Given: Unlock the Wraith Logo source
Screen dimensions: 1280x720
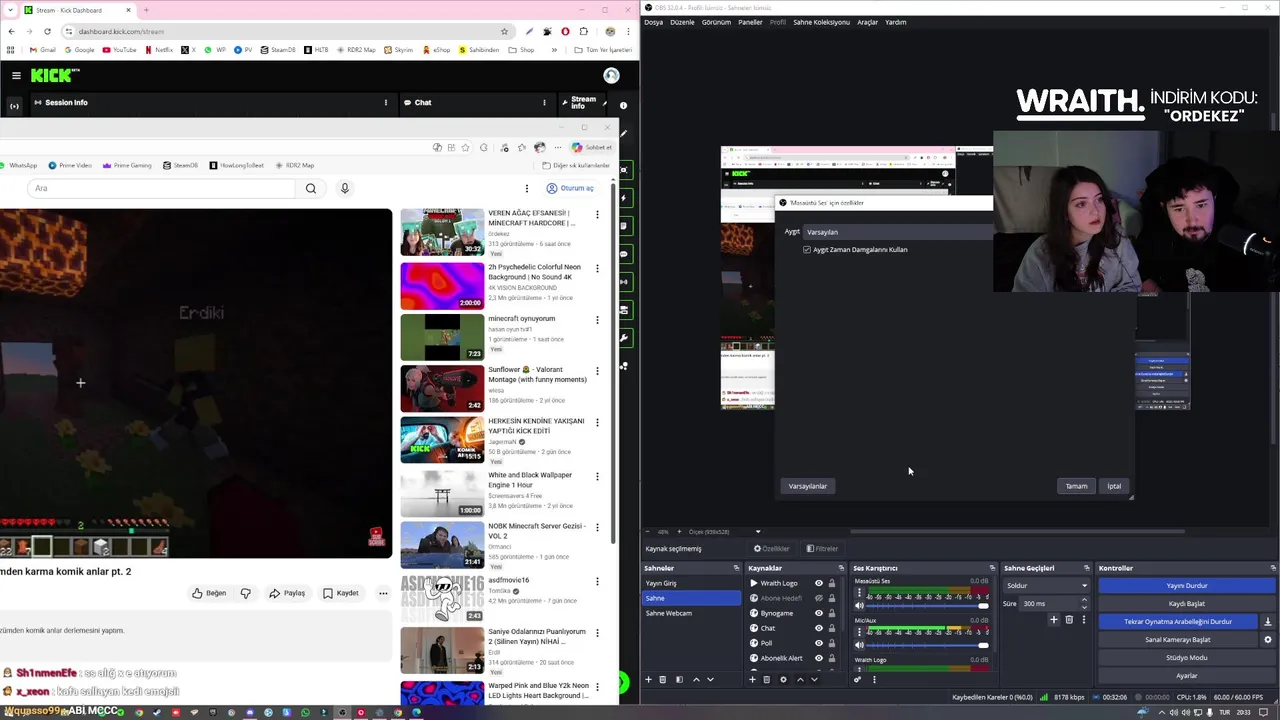Looking at the screenshot, I should pyautogui.click(x=831, y=583).
